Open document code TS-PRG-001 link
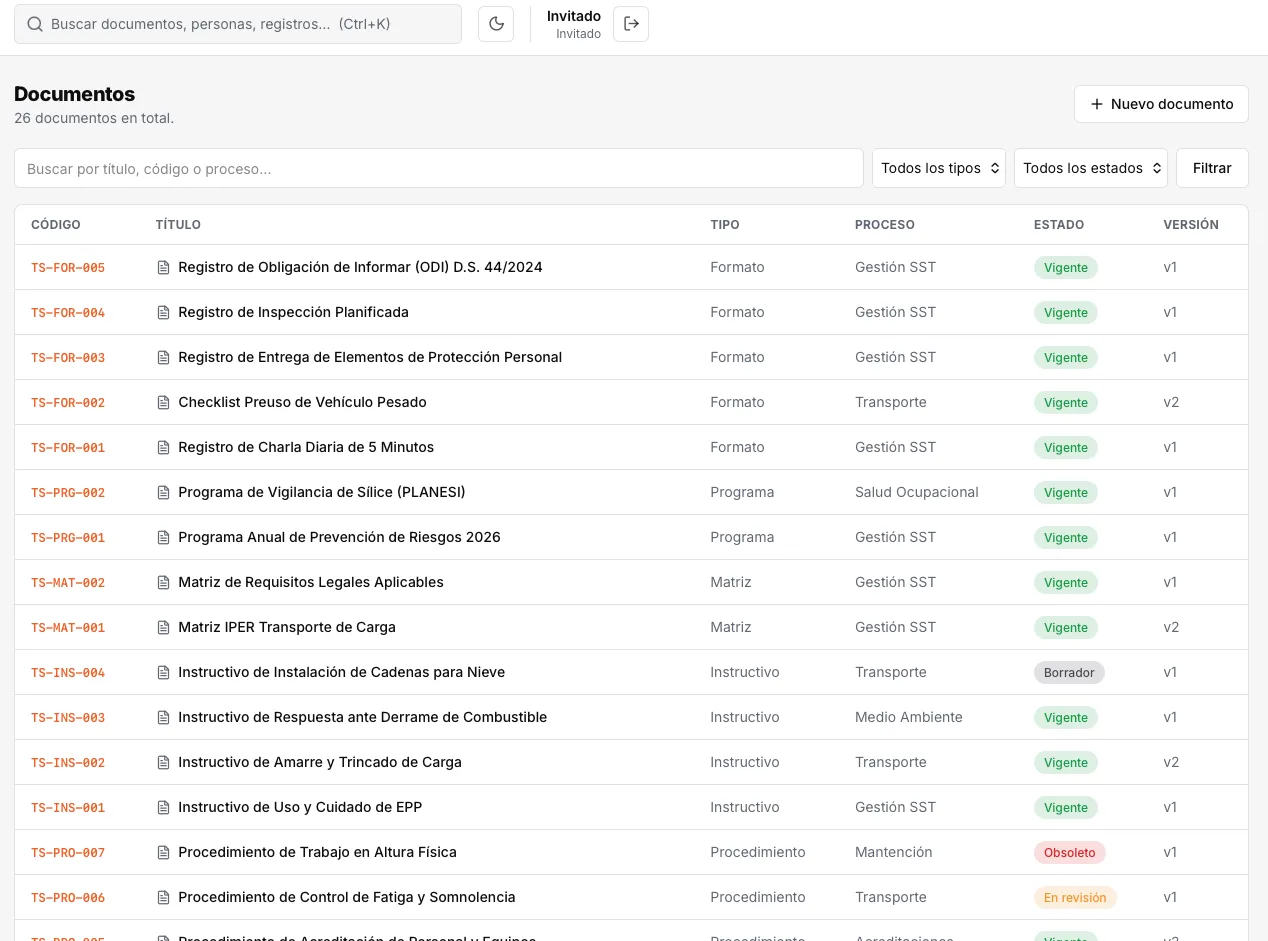 68,538
